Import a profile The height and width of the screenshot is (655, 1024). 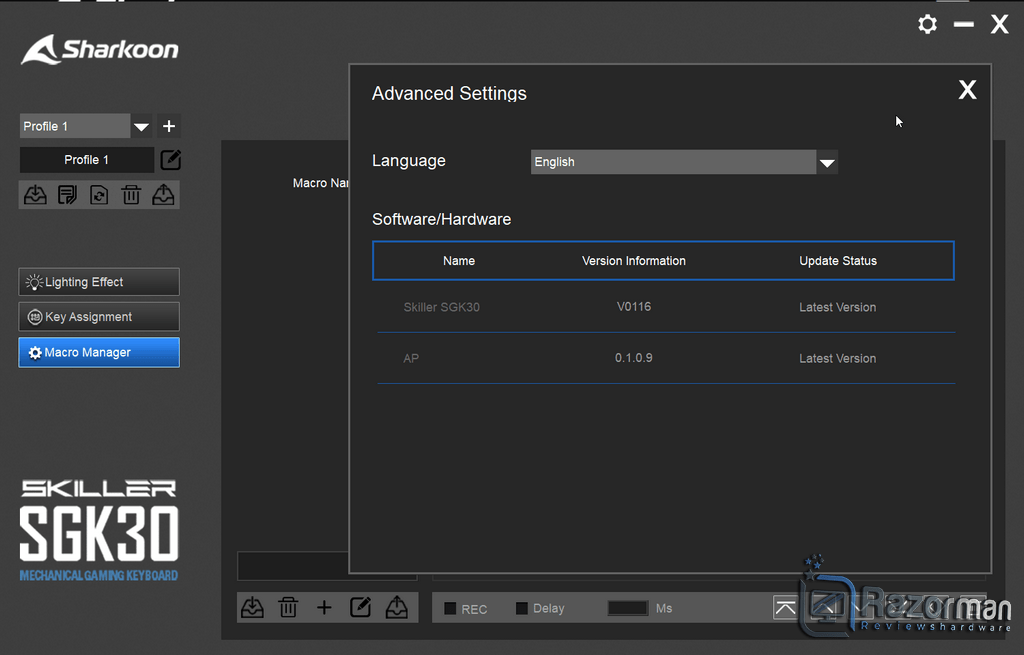35,195
